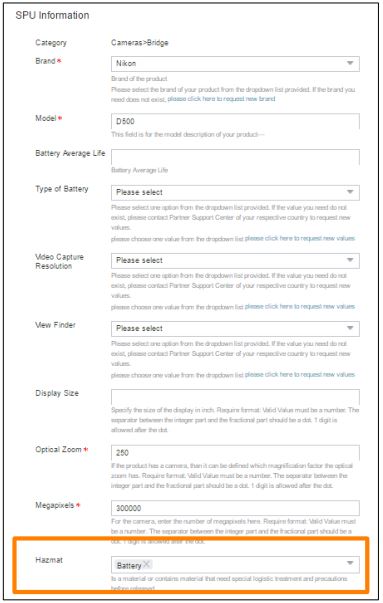Open request new values link under Video Capture Resolution

(300, 306)
